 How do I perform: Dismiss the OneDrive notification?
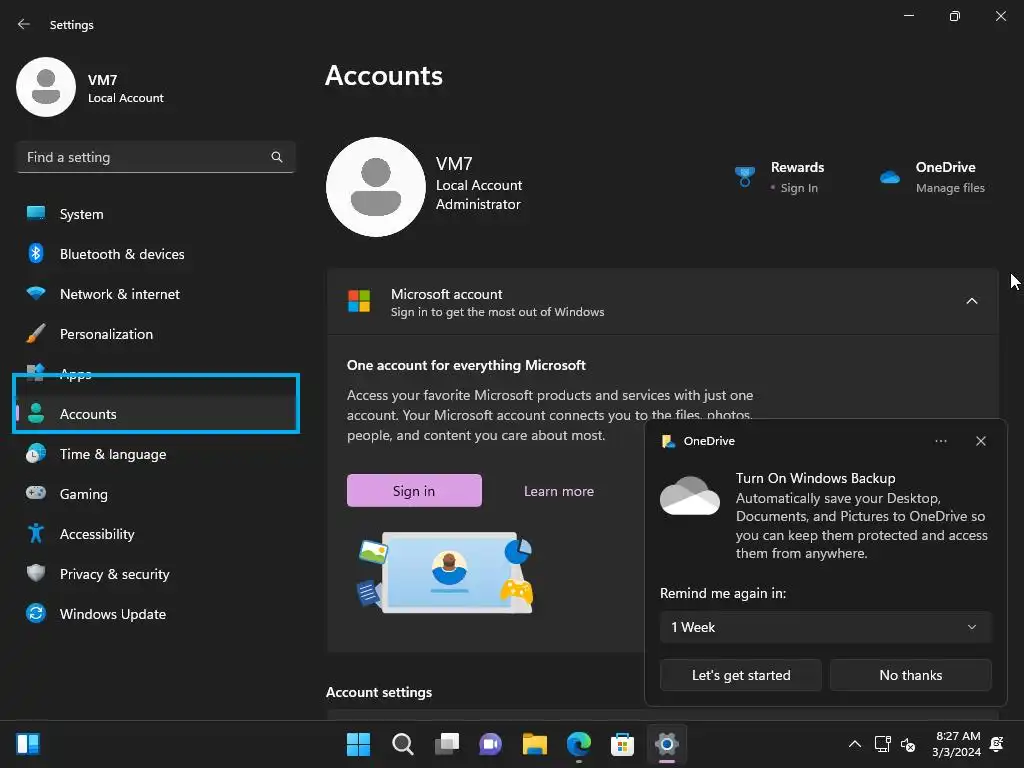click(980, 441)
